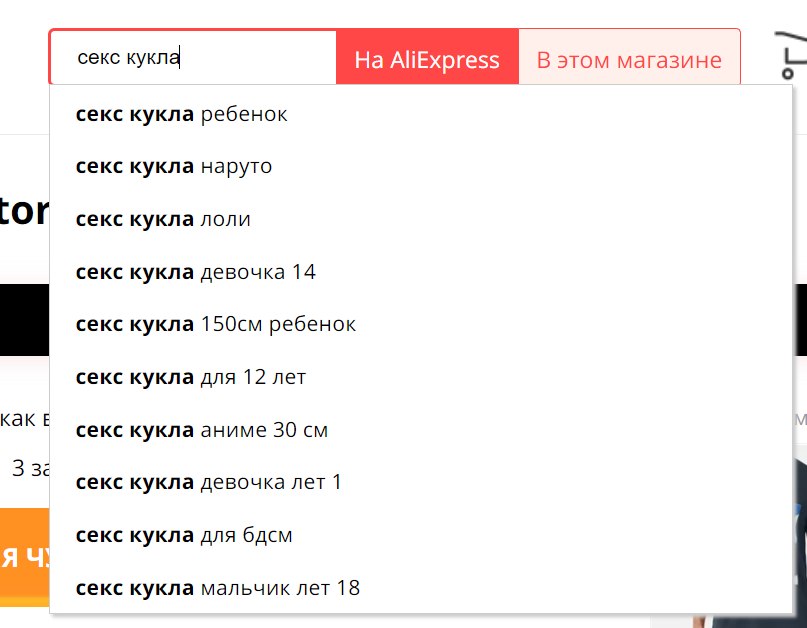
Task: Search В этом магазине only
Action: (x=629, y=57)
